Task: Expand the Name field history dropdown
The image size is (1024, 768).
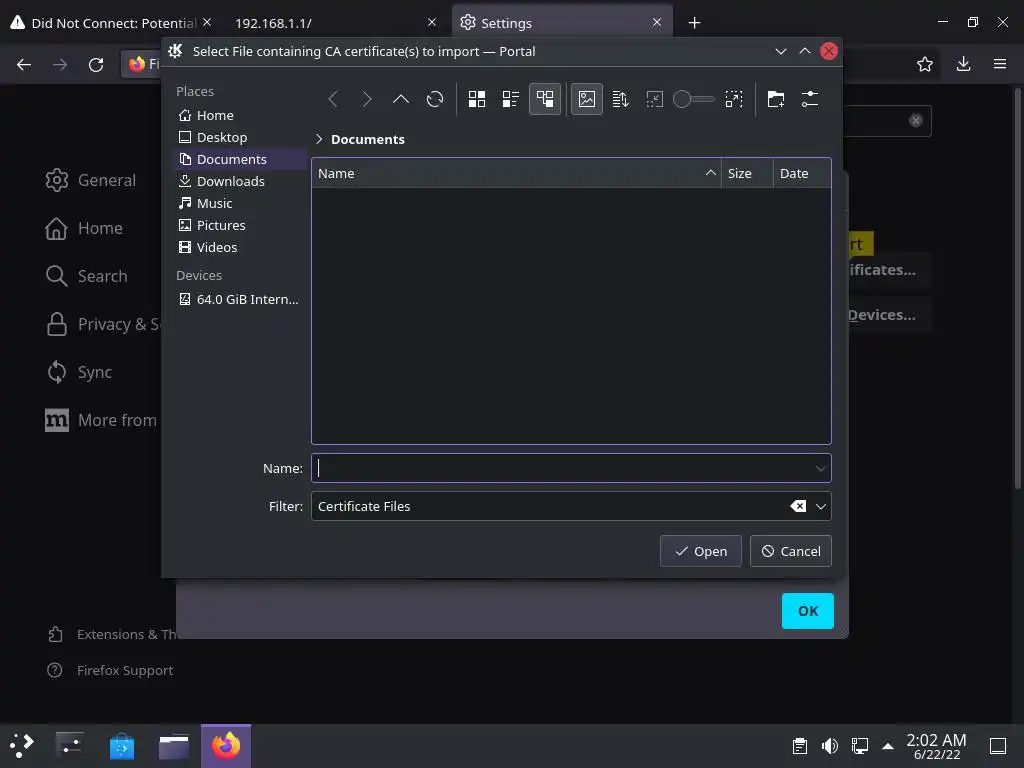Action: coord(820,468)
